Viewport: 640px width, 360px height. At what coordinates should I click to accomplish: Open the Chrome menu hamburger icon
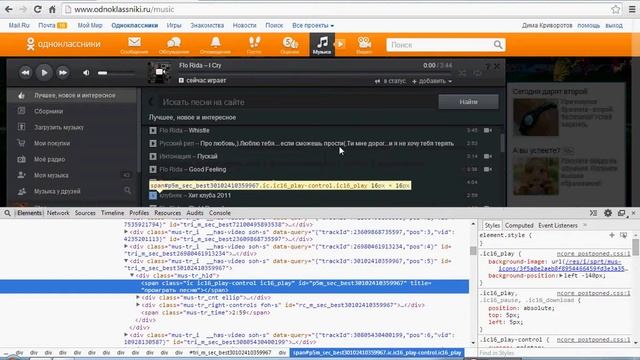pyautogui.click(x=632, y=9)
